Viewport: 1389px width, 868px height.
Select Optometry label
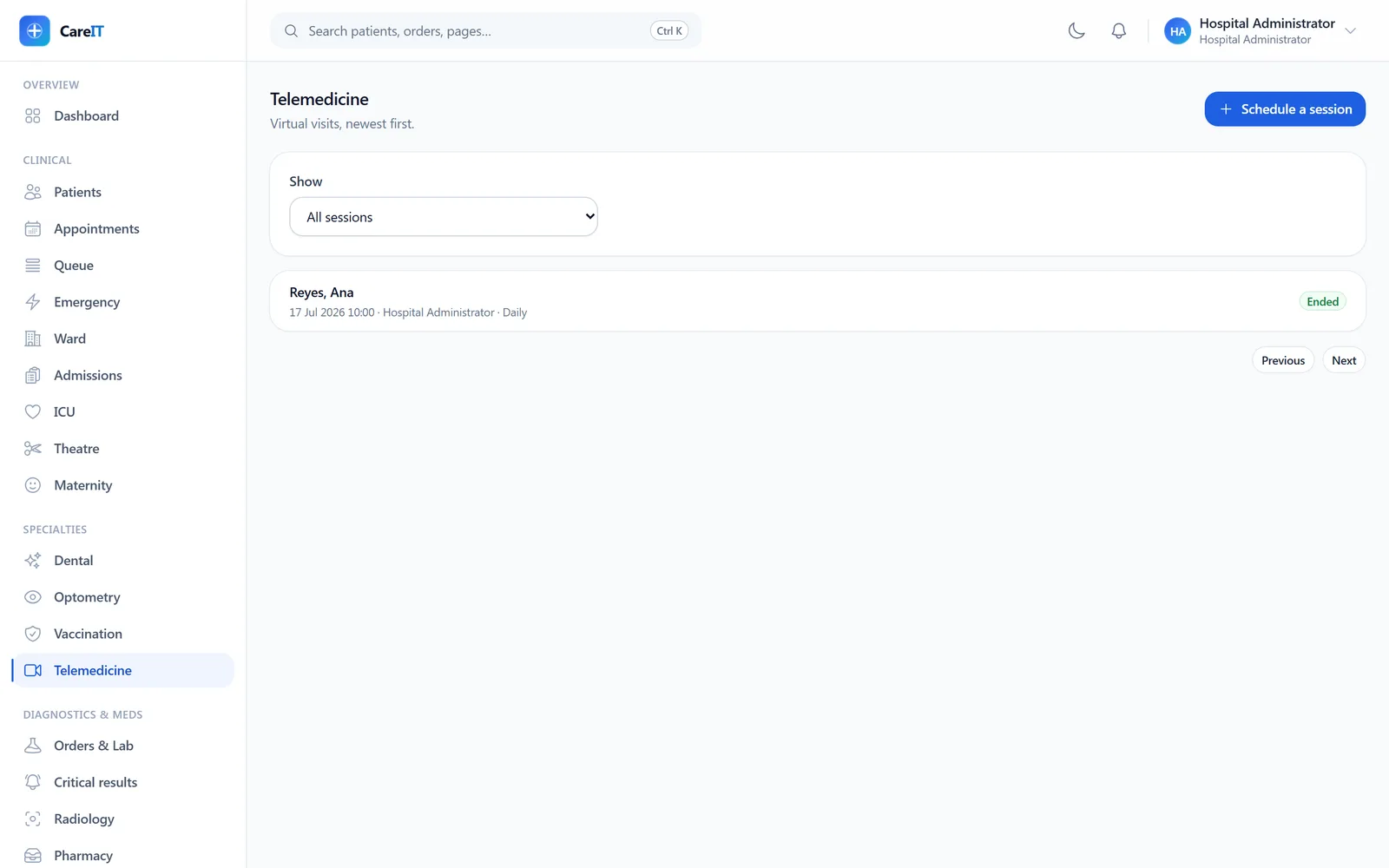87,597
